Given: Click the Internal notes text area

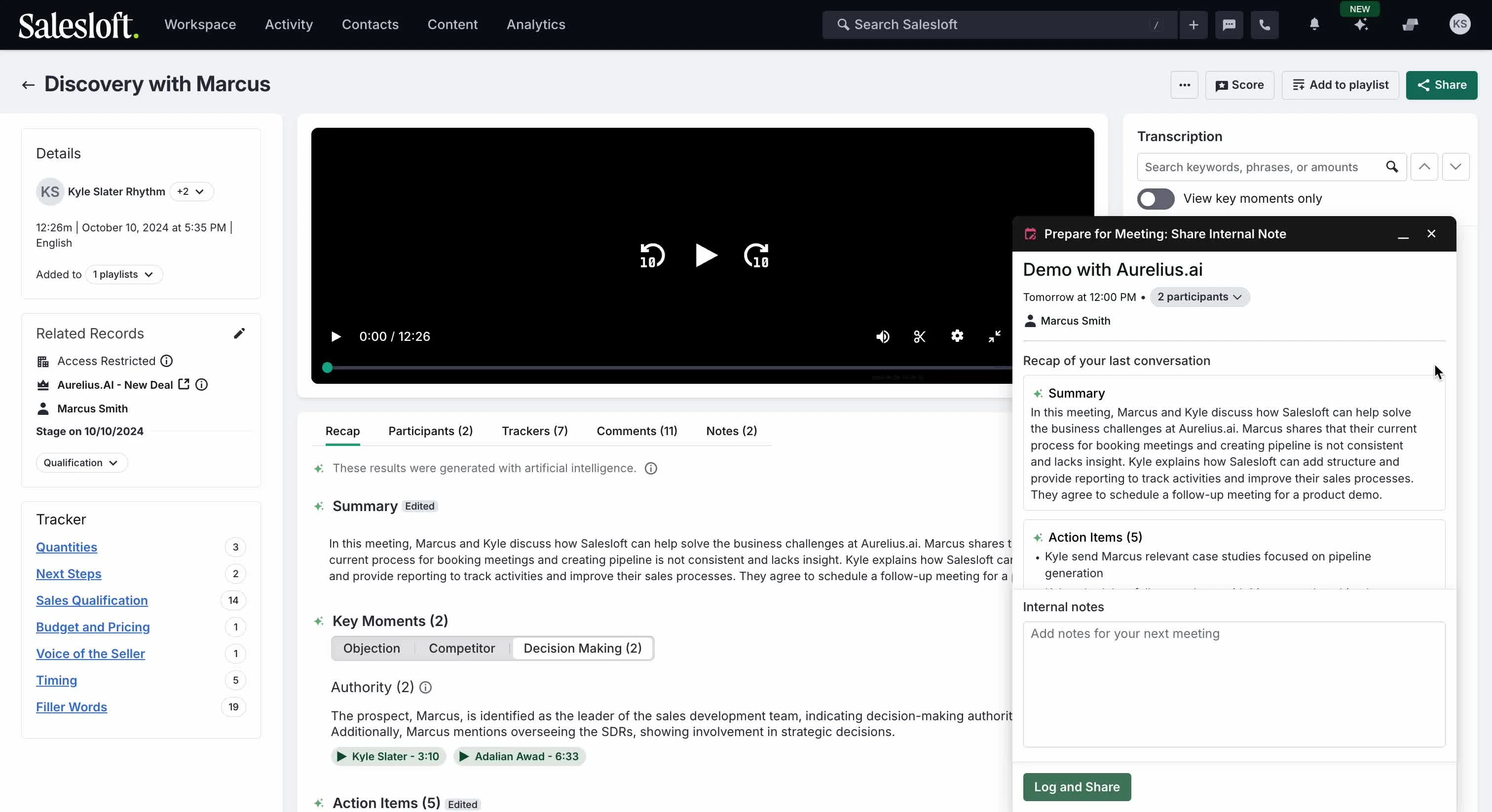Looking at the screenshot, I should (x=1233, y=684).
